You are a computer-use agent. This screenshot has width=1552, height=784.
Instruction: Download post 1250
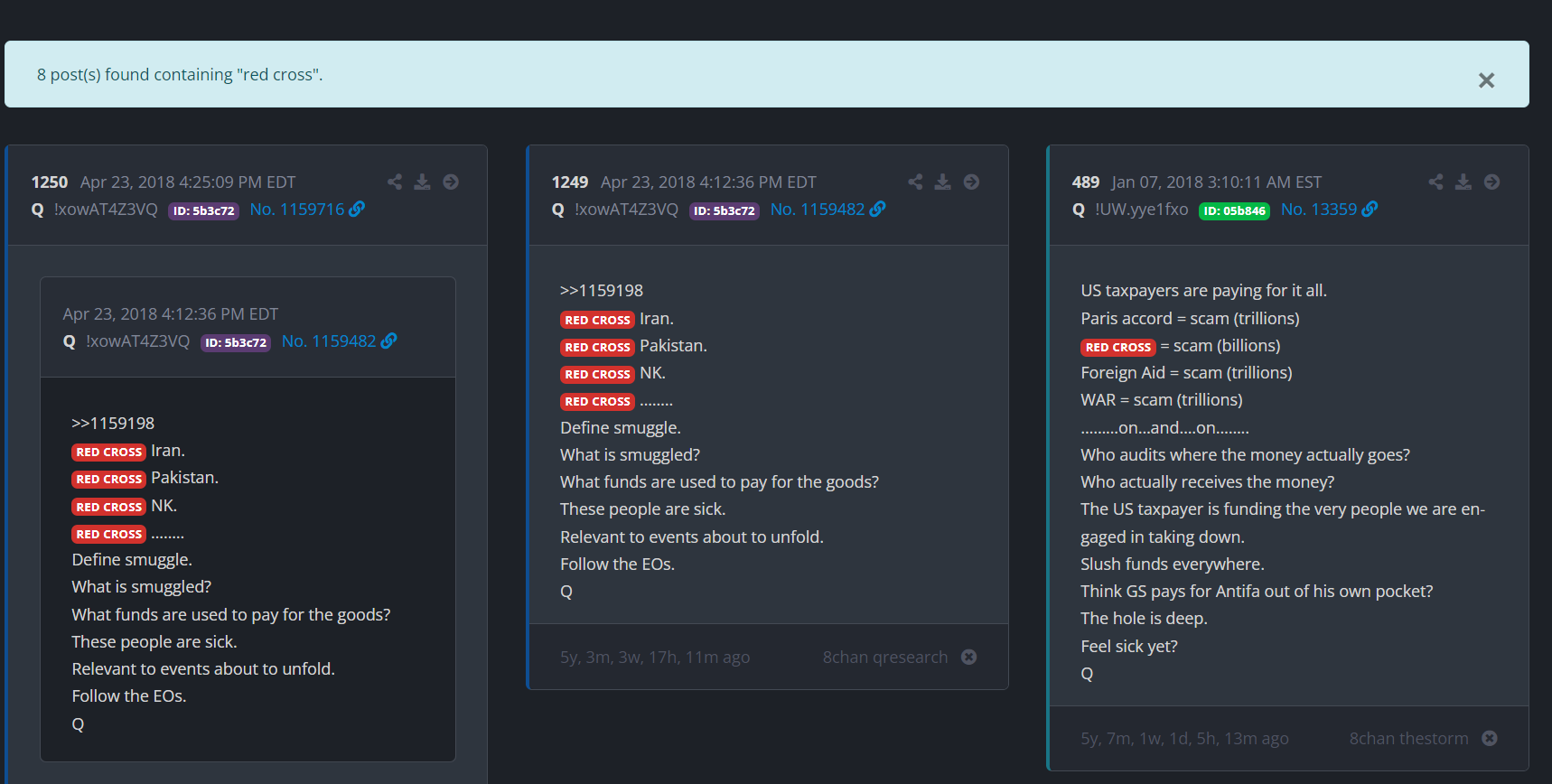[422, 182]
